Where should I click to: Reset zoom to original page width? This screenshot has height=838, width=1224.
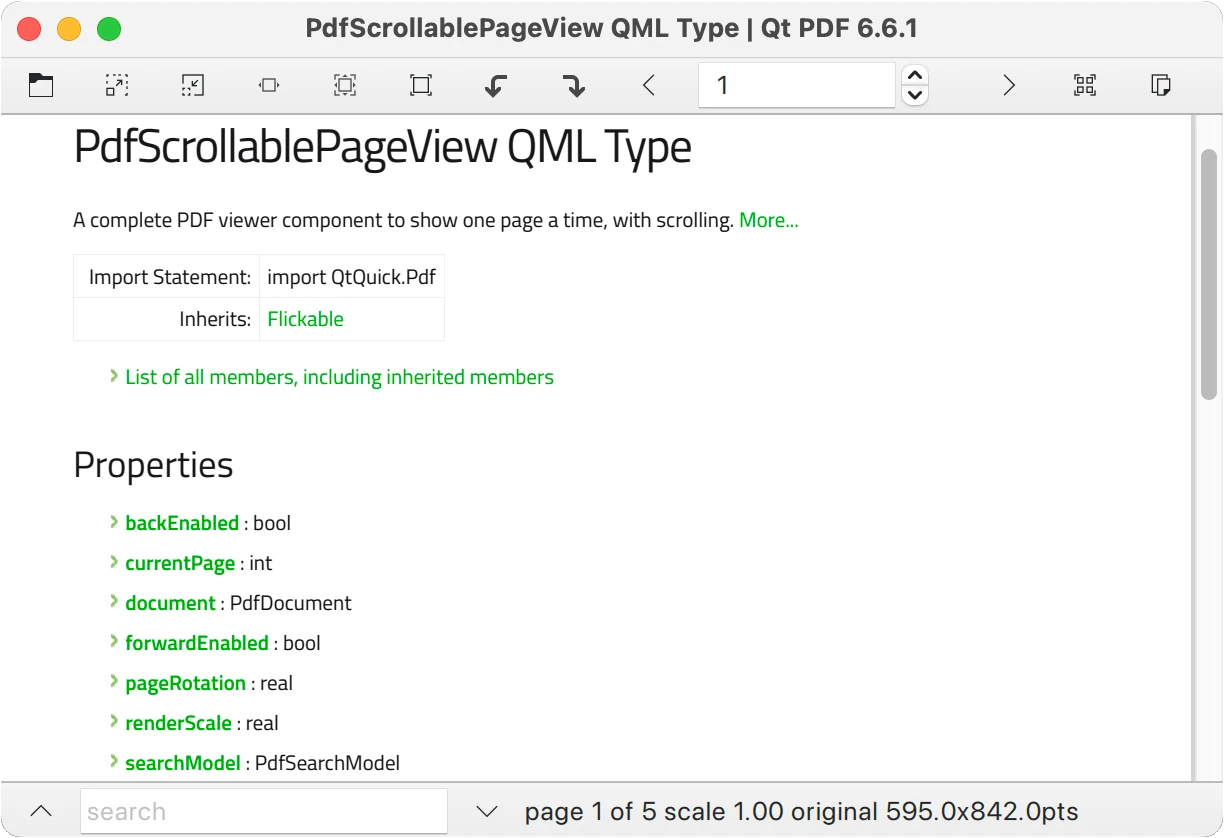[268, 85]
